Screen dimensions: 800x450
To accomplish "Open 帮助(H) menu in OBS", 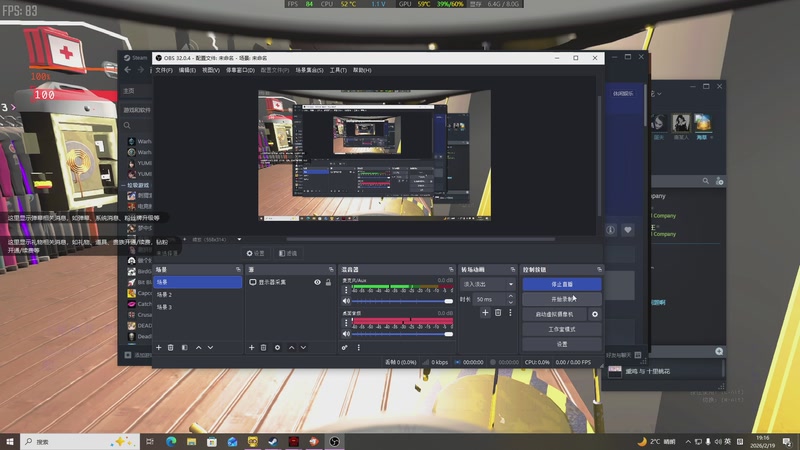I will pyautogui.click(x=362, y=70).
